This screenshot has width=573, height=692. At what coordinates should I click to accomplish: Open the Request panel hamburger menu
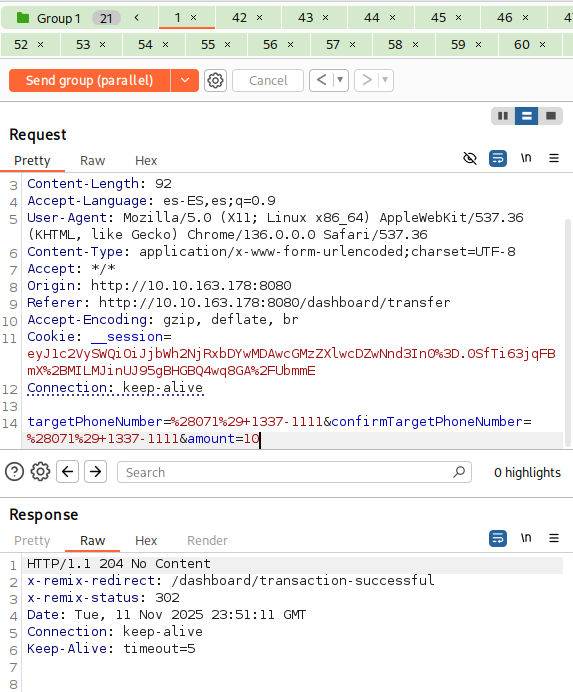[554, 158]
